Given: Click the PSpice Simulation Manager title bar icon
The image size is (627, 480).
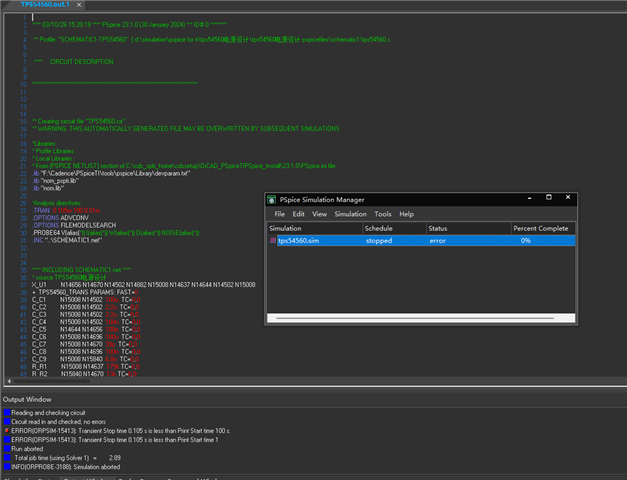Looking at the screenshot, I should [x=272, y=199].
